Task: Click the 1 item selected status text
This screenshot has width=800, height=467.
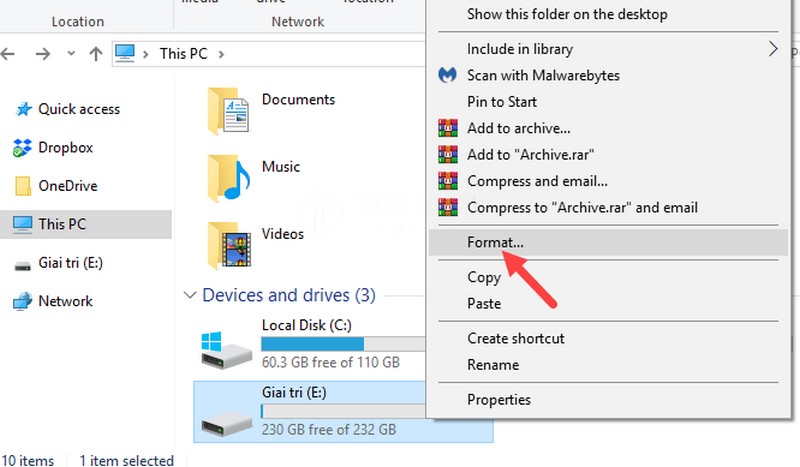Action: pos(127,460)
